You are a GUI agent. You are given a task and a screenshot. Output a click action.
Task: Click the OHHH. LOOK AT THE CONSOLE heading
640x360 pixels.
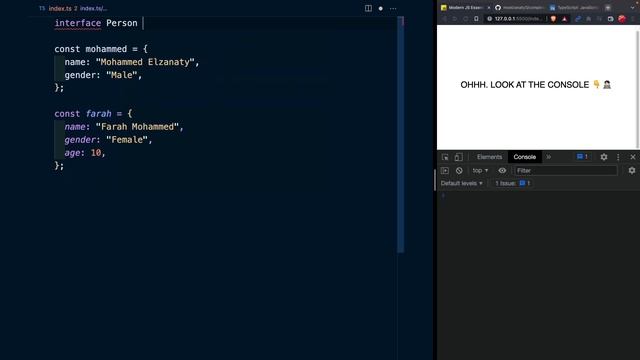pos(536,85)
